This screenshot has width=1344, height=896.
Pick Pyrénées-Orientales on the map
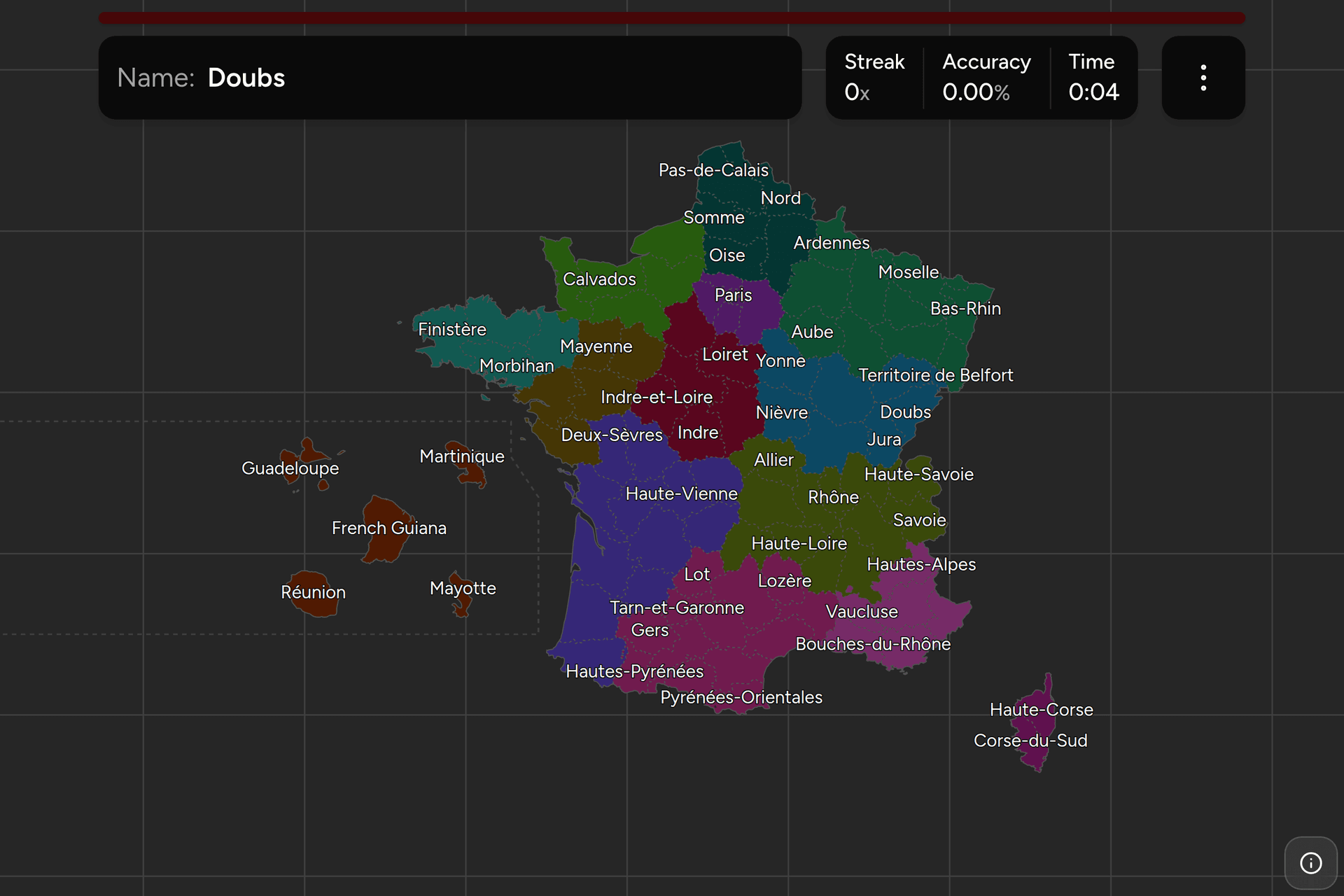(741, 698)
